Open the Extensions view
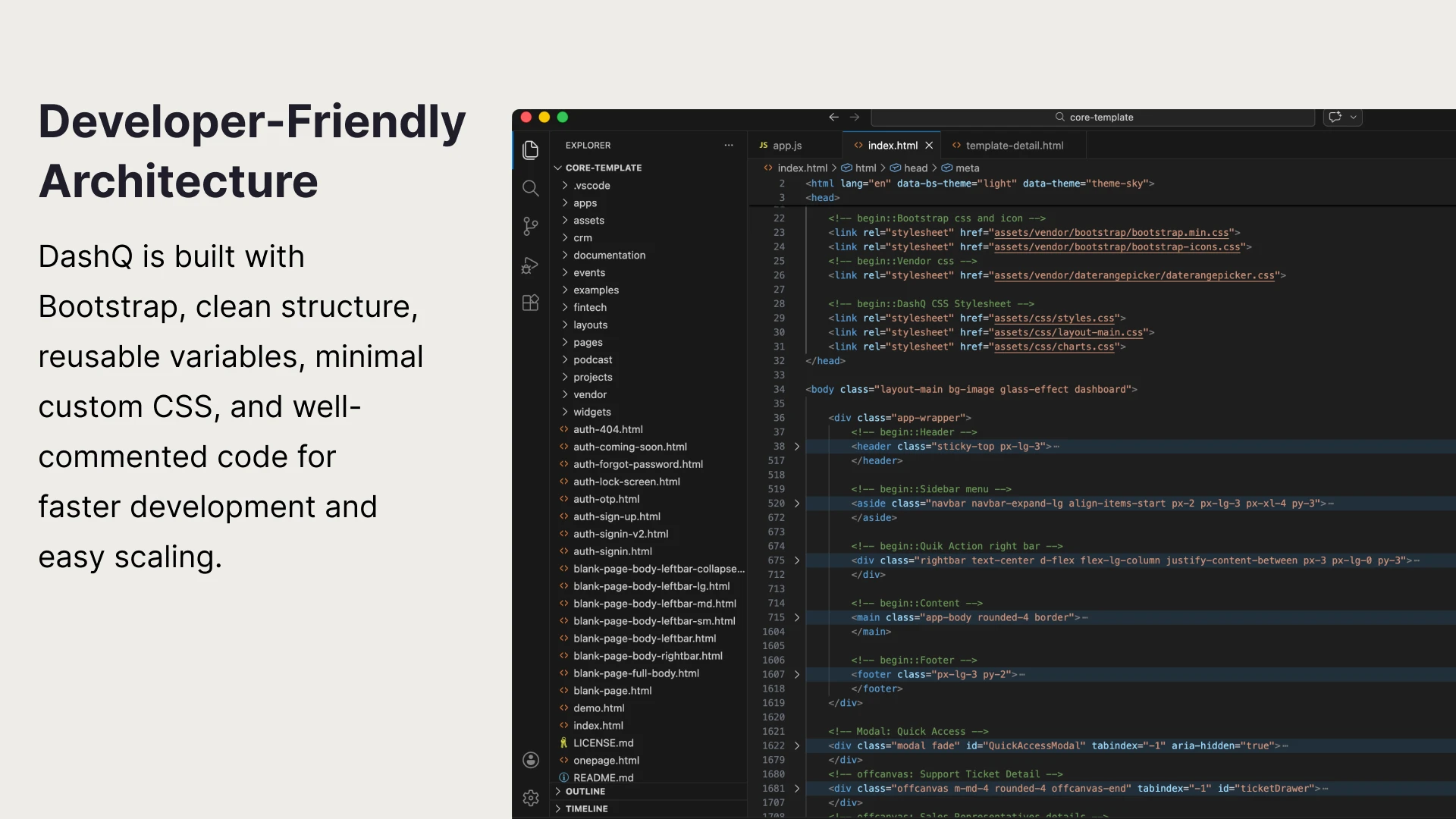This screenshot has height=819, width=1456. click(531, 303)
